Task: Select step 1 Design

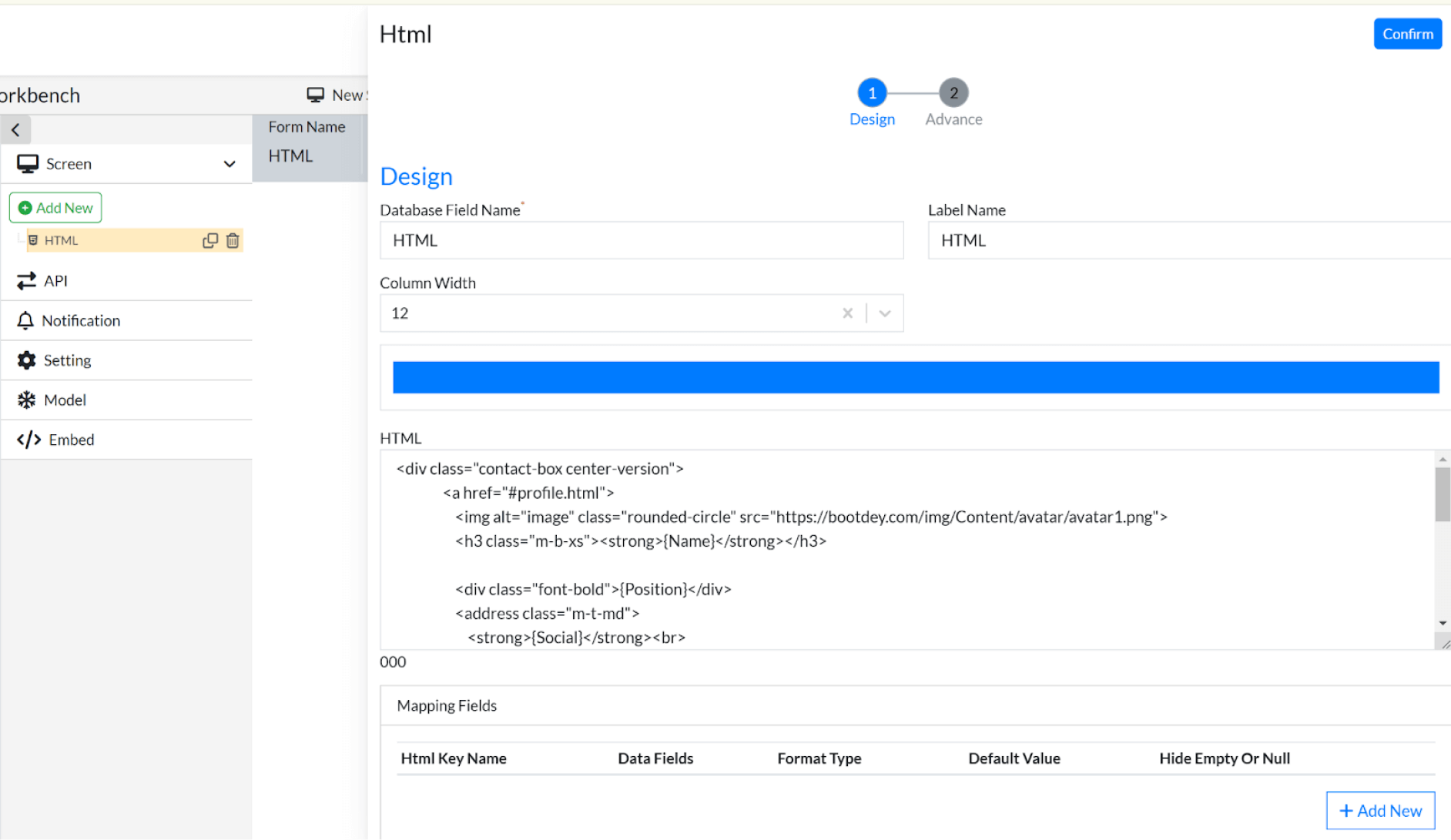Action: point(872,93)
